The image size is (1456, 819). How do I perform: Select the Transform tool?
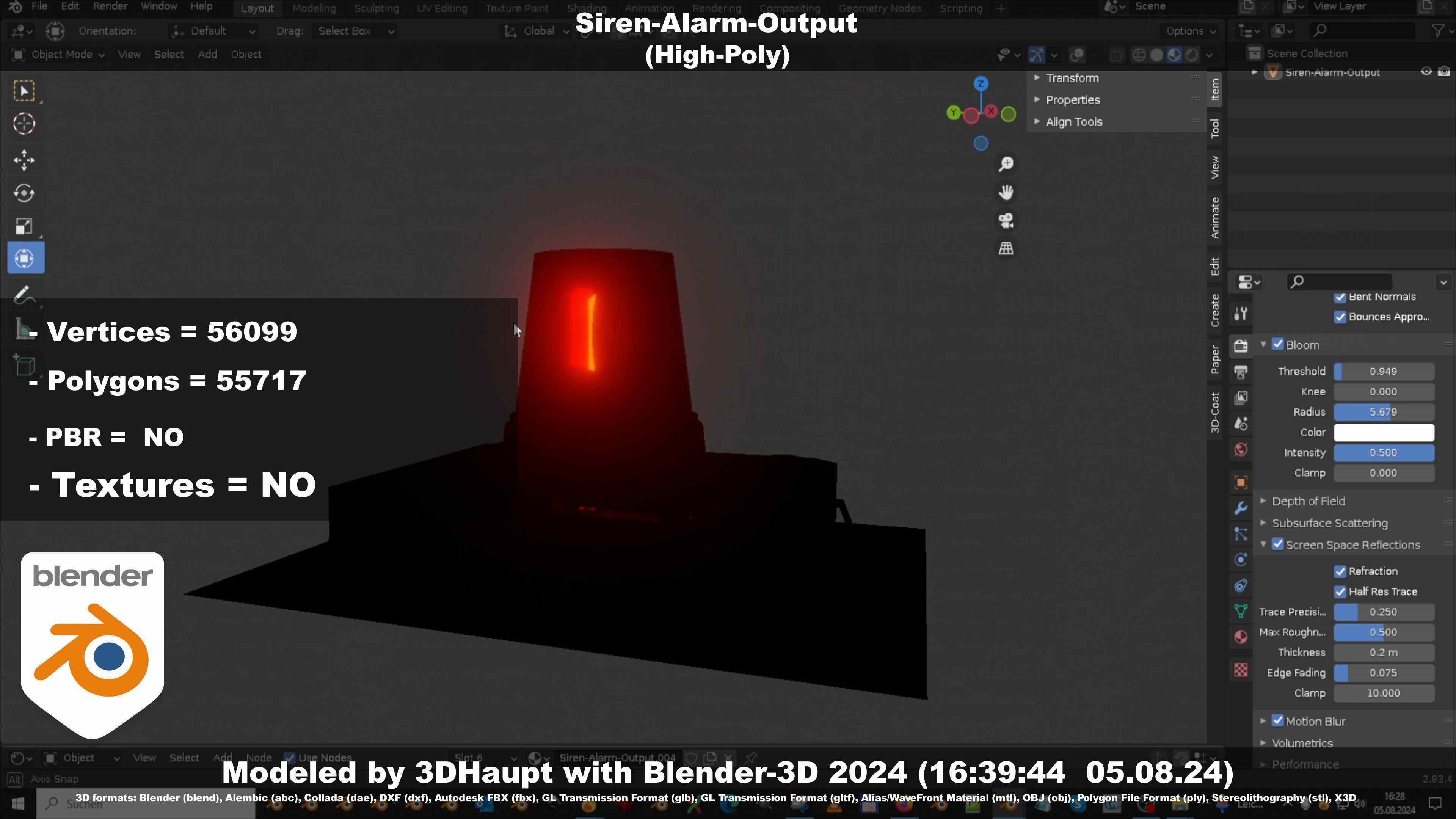(x=25, y=258)
